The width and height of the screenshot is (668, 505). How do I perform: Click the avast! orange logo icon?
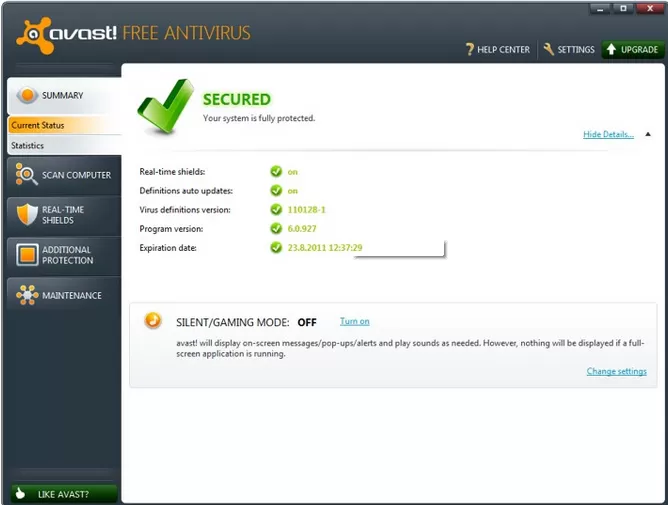(33, 36)
